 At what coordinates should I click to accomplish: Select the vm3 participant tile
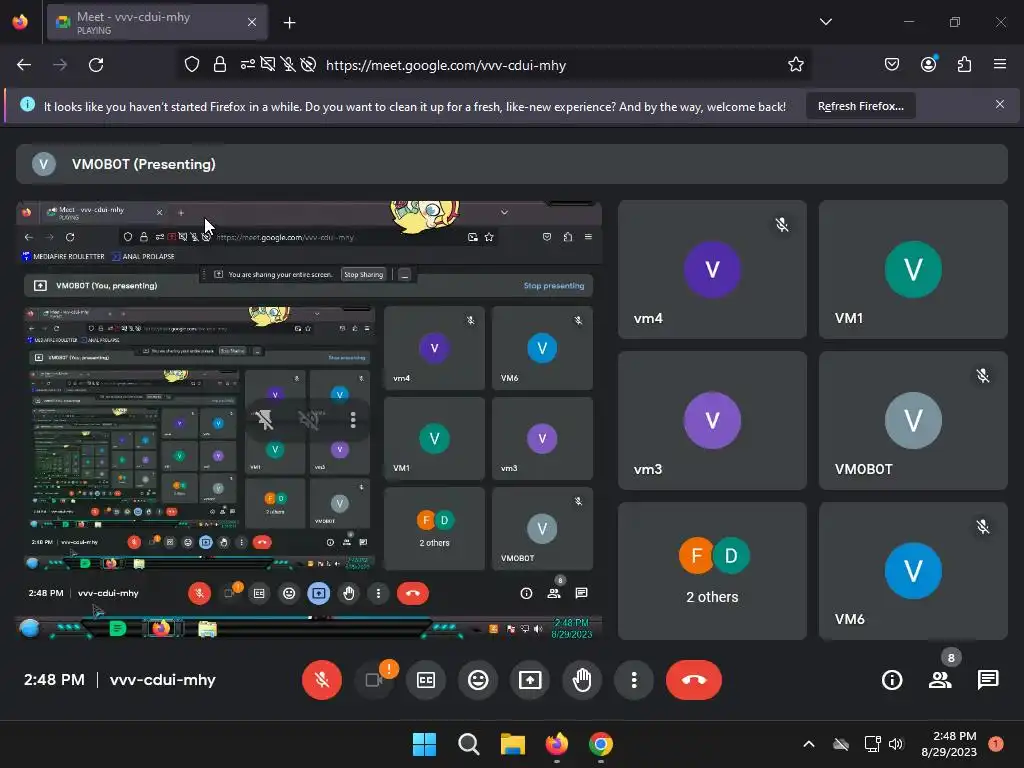[712, 420]
